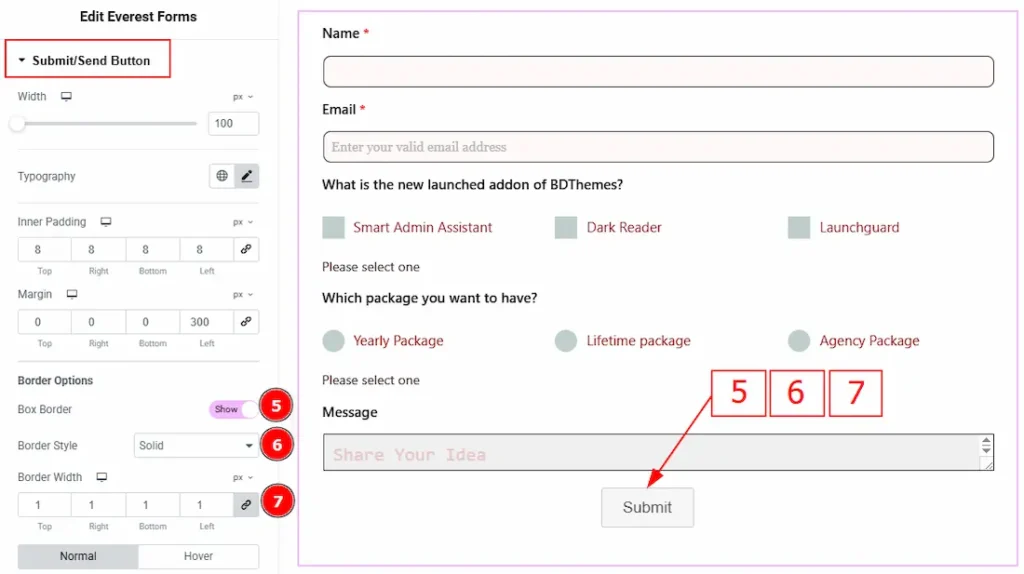Viewport: 1024px width, 574px height.
Task: Open the Width px unit dropdown
Action: tap(243, 97)
